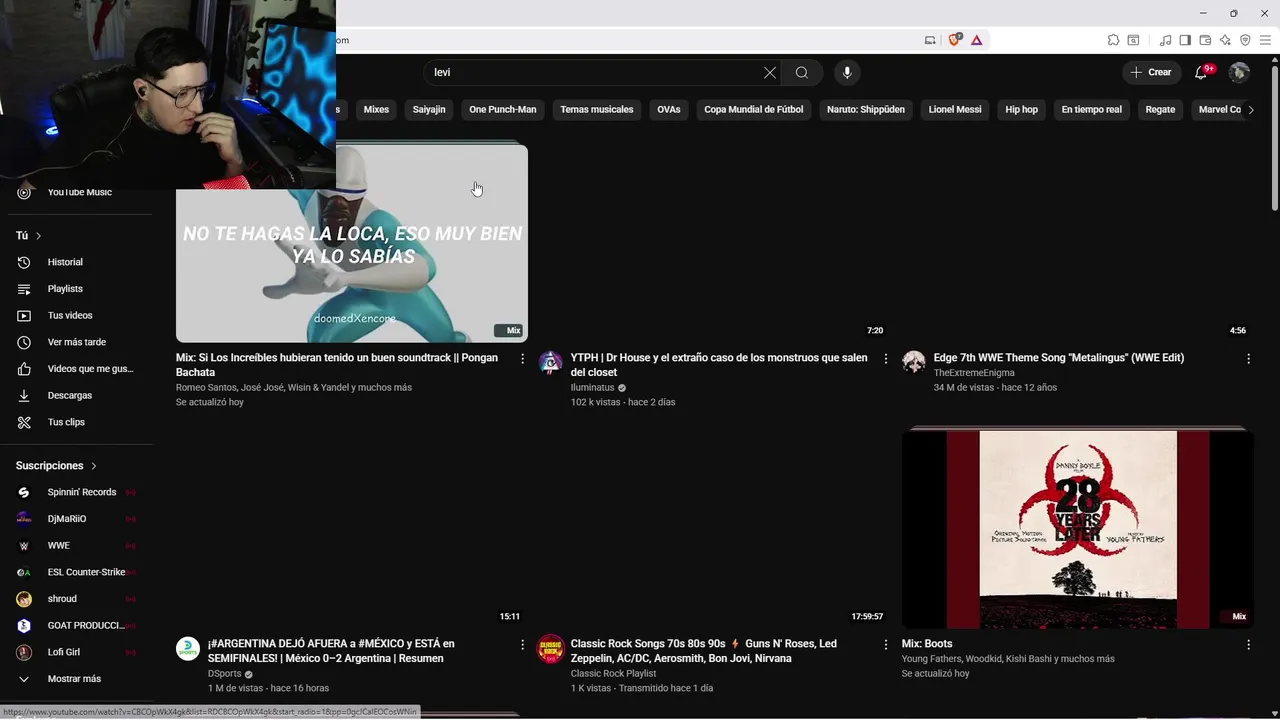Open the browser extensions puzzle icon
This screenshot has height=720, width=1280.
tap(1113, 40)
